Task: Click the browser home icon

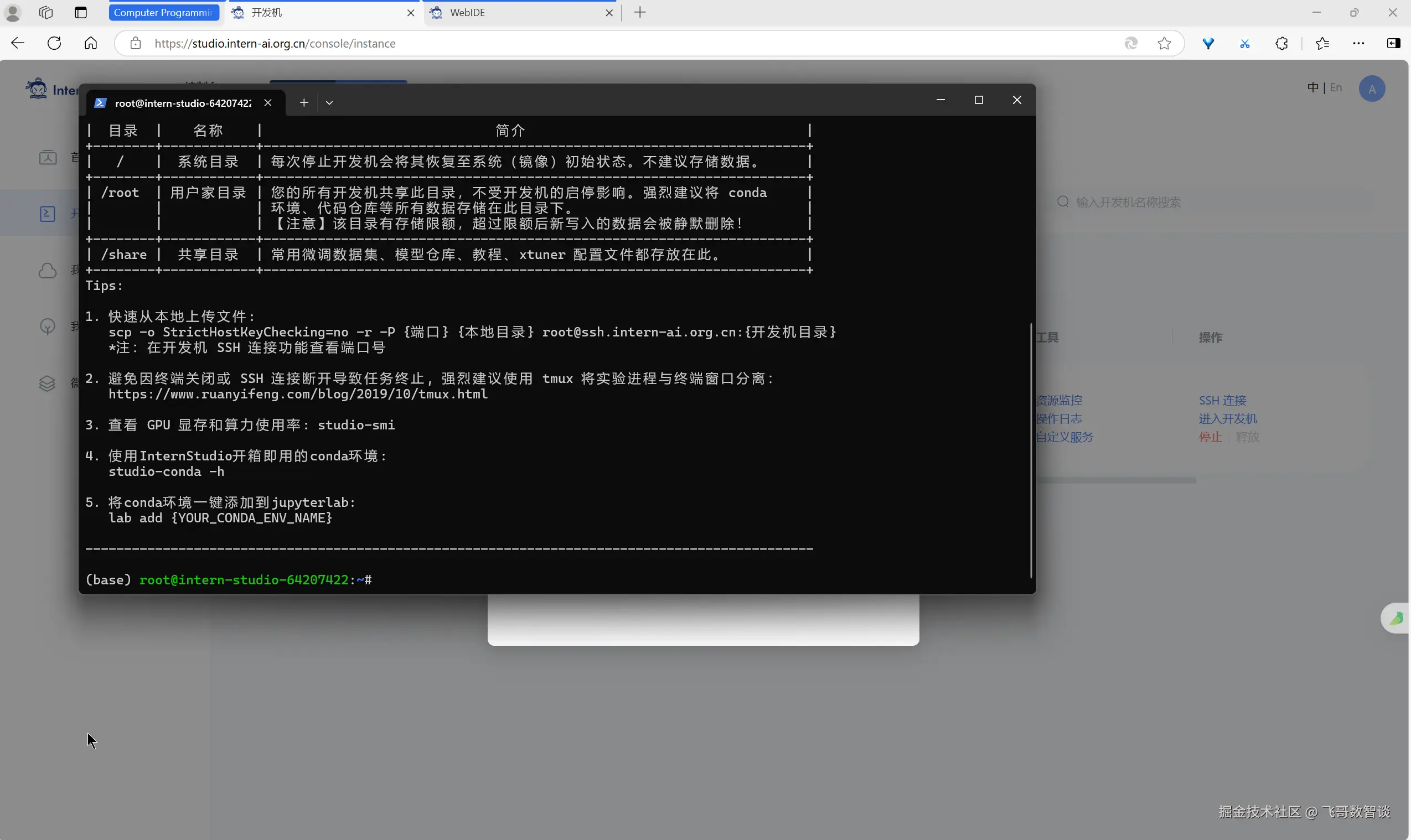Action: coord(91,43)
